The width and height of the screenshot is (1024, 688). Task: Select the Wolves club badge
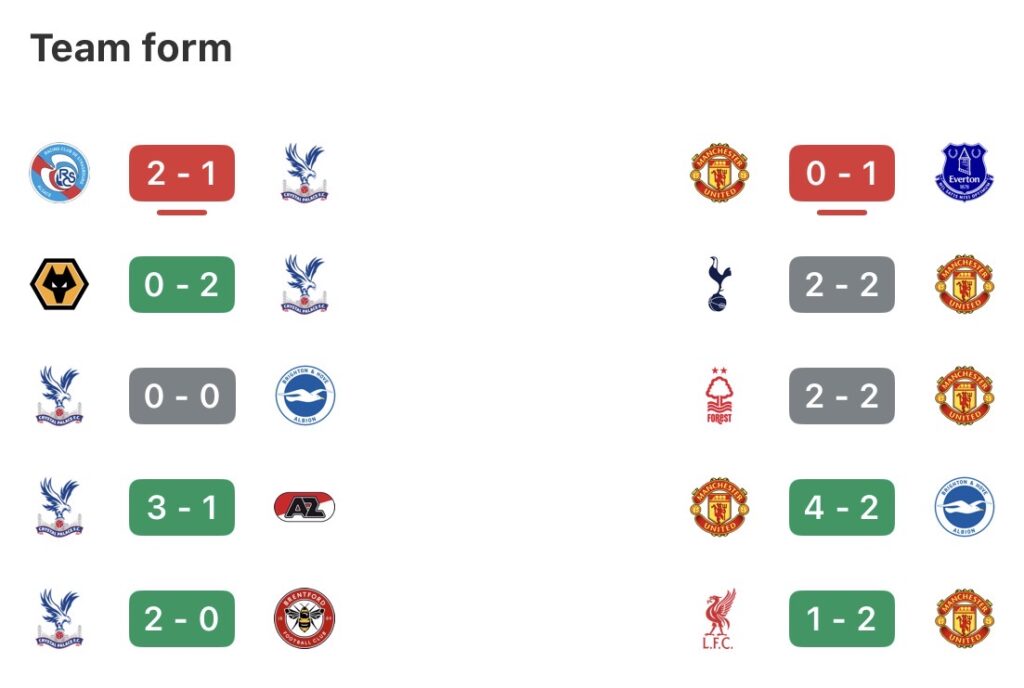tap(60, 284)
